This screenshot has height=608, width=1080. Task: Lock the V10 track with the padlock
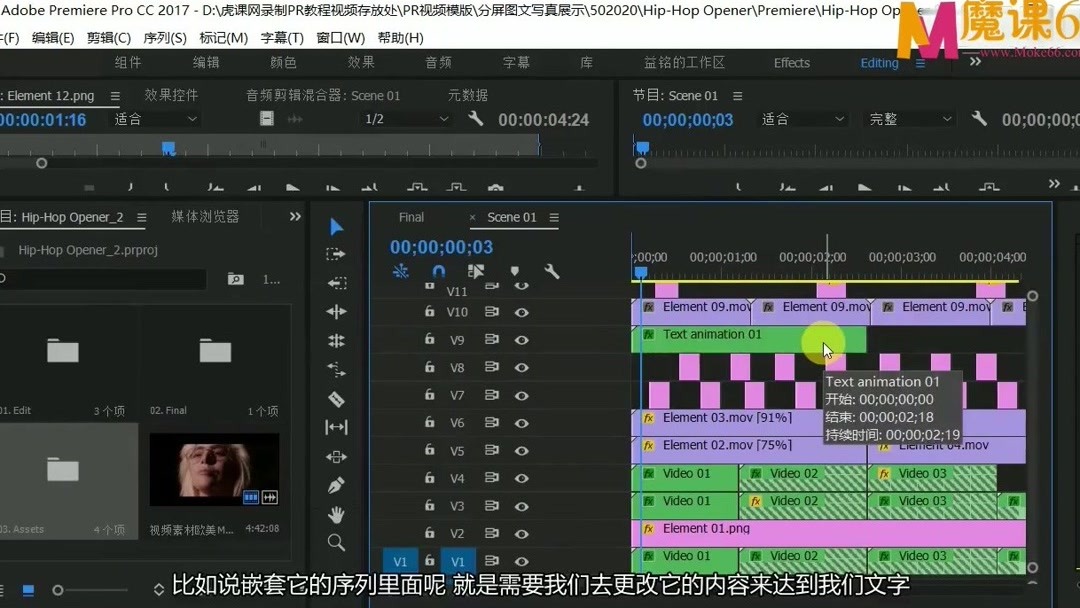tap(430, 312)
